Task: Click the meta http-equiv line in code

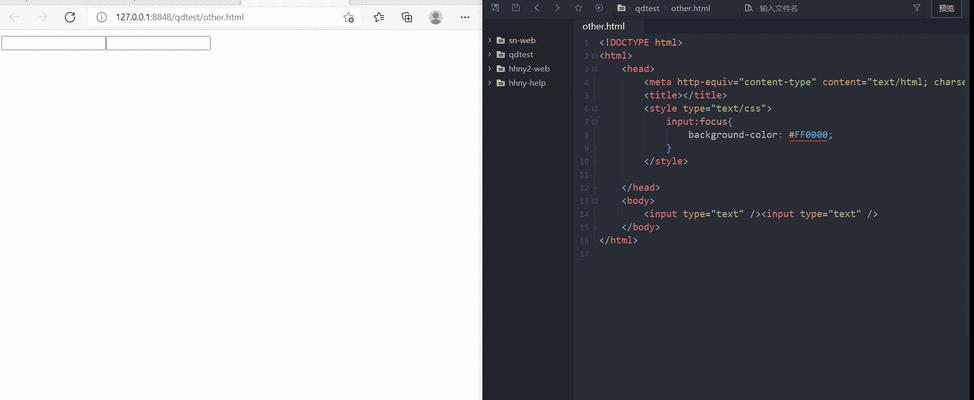Action: tap(804, 82)
